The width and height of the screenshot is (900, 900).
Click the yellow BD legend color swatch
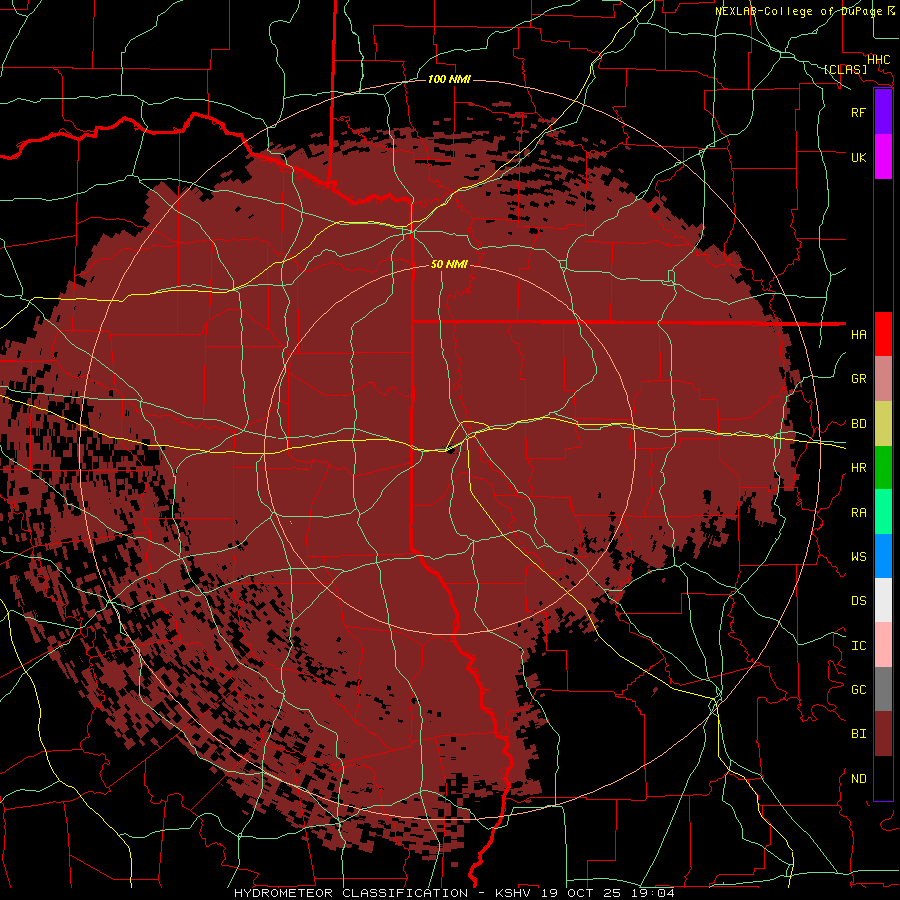click(883, 424)
